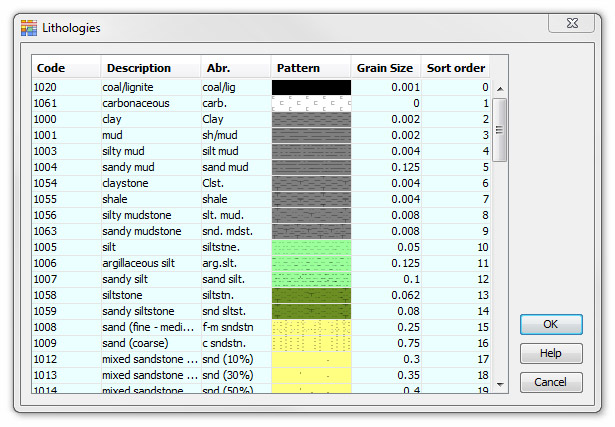
Task: Open Help for lithologies
Action: (551, 353)
